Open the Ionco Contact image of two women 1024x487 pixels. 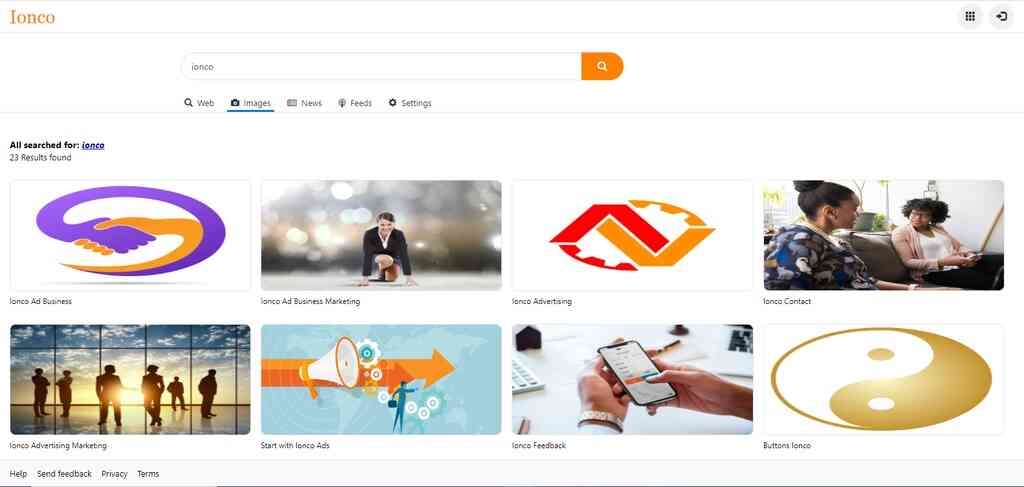(884, 236)
